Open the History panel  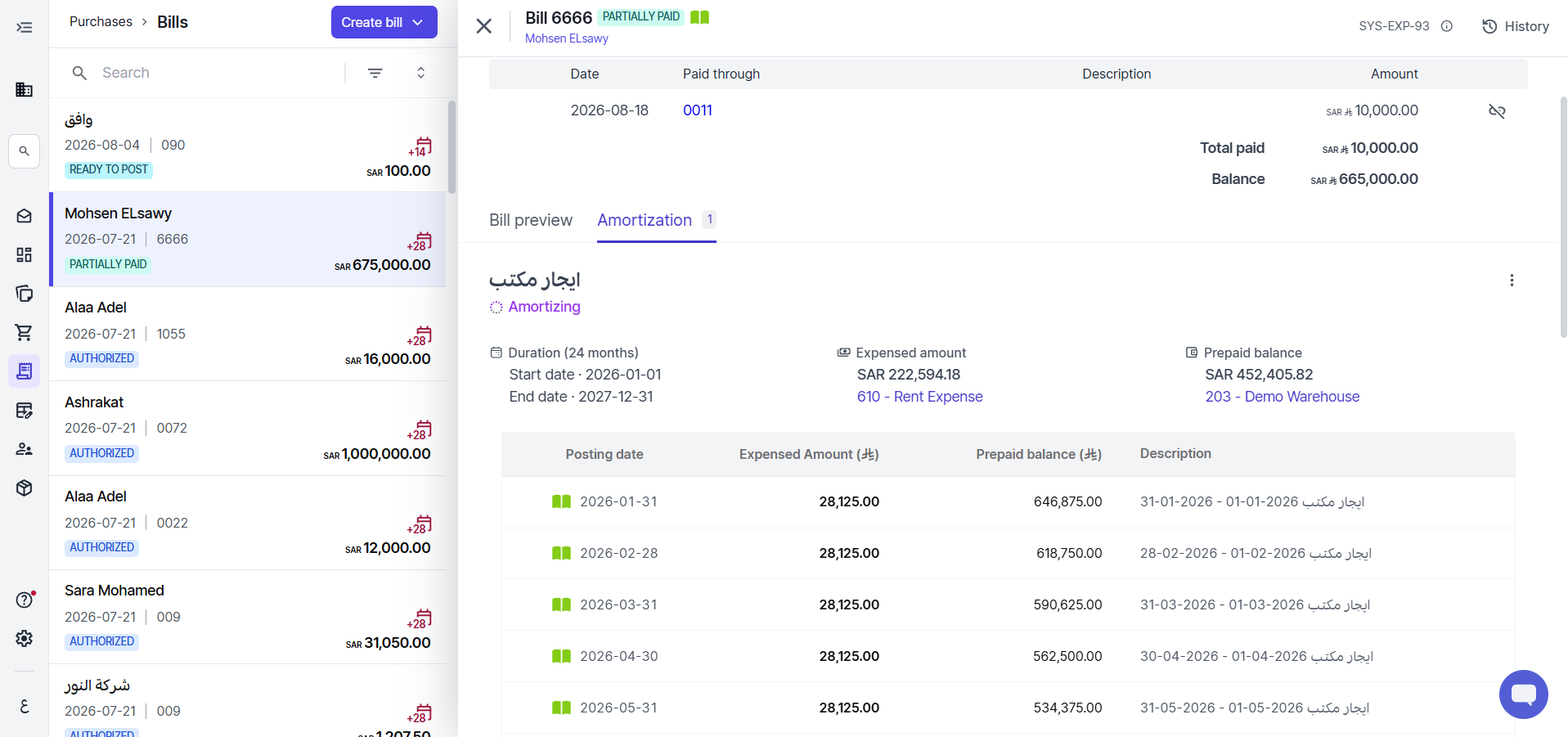(1516, 26)
